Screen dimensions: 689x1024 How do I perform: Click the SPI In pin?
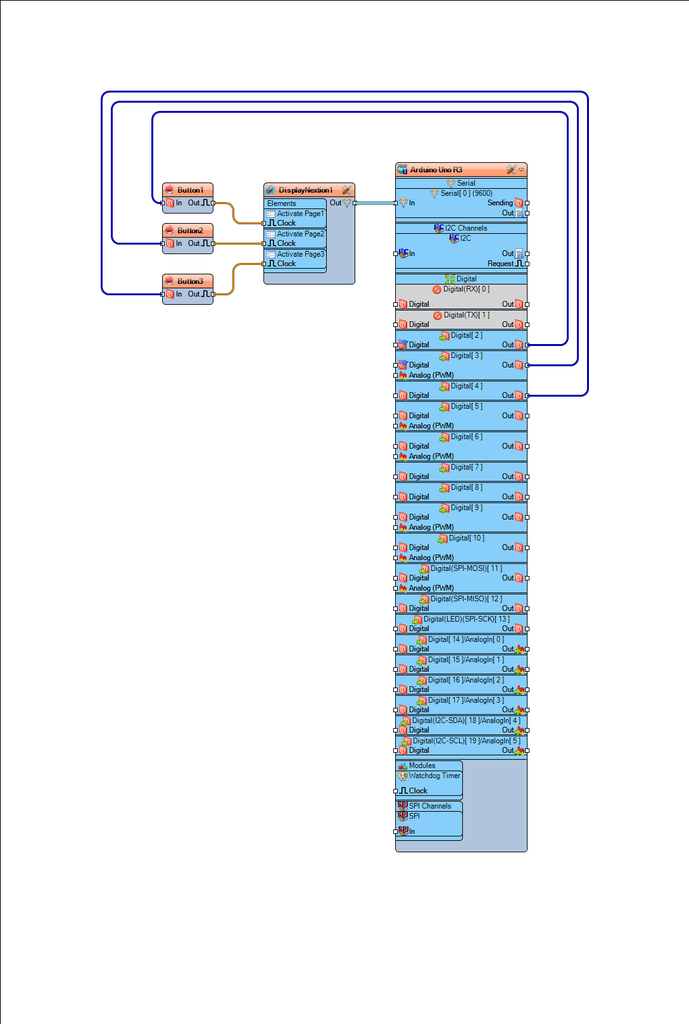(x=396, y=831)
